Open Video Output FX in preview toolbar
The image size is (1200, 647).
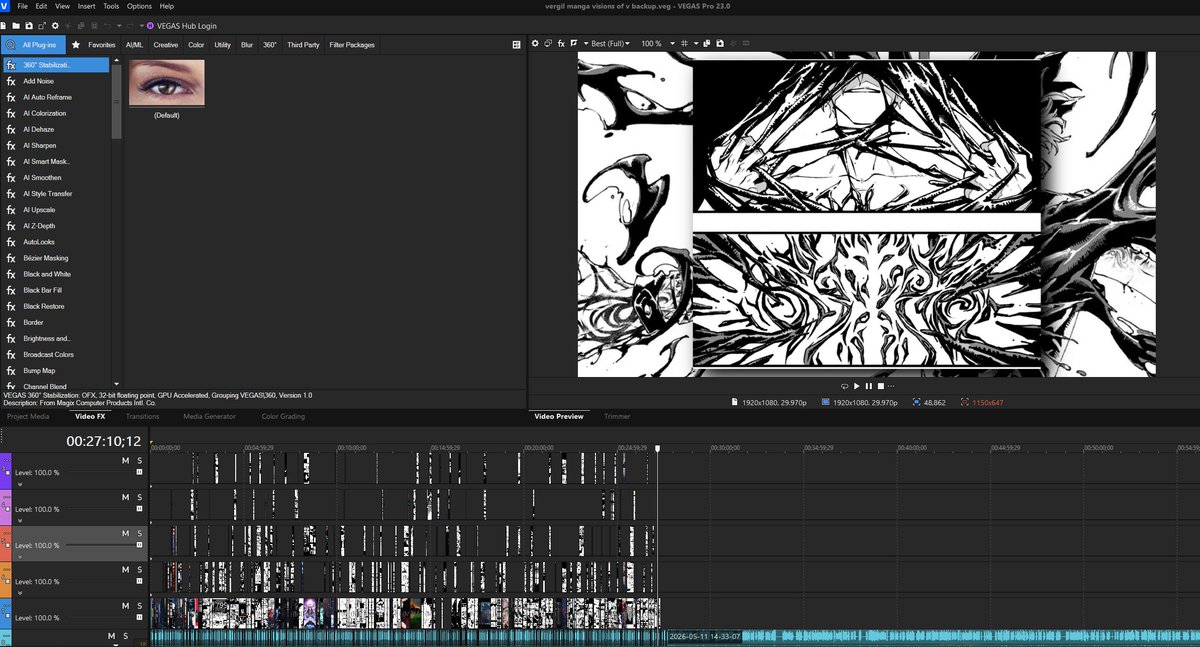[561, 44]
